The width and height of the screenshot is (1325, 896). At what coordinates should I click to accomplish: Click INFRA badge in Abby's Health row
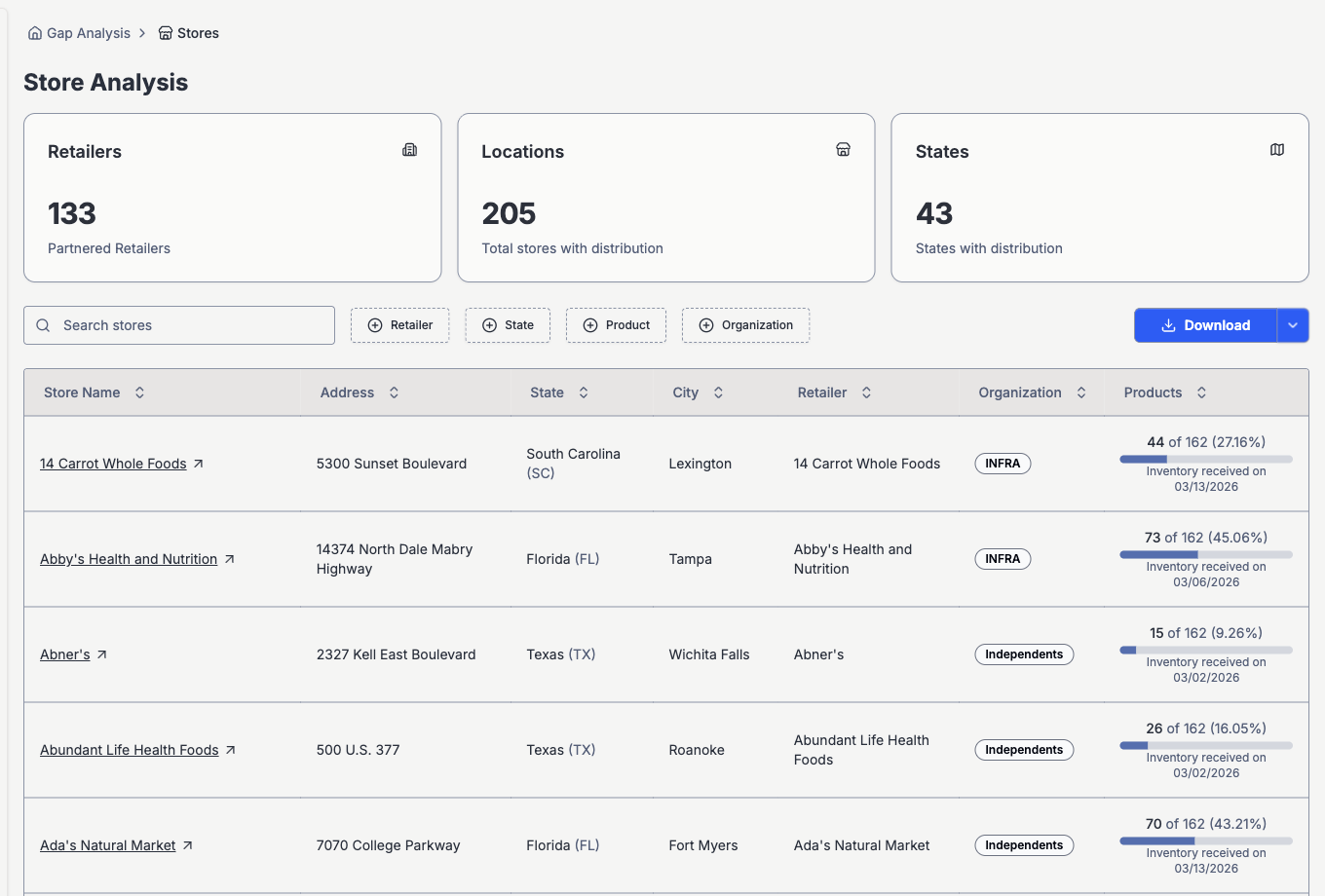[x=1003, y=559]
